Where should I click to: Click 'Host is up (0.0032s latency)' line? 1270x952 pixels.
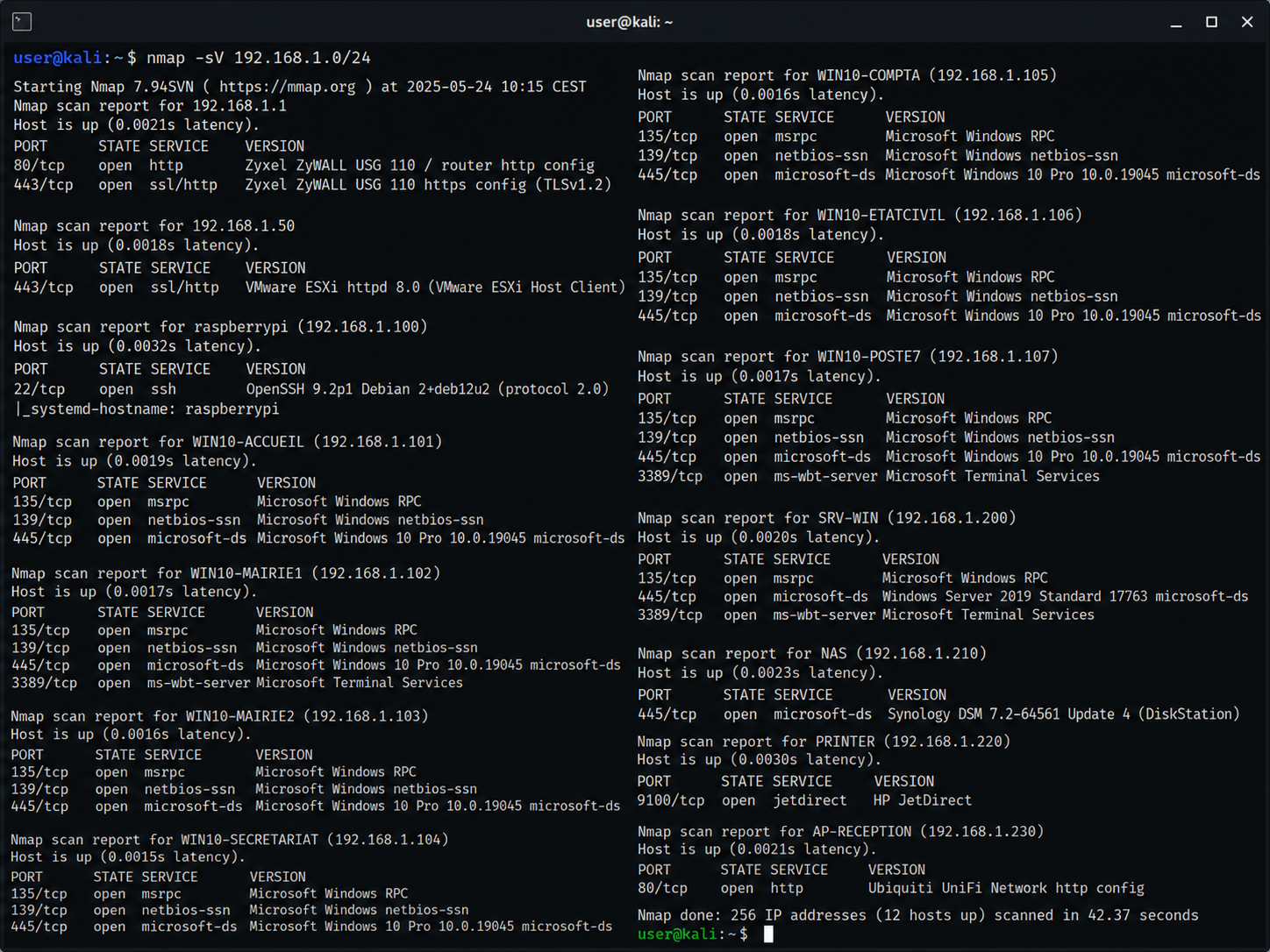coord(137,346)
